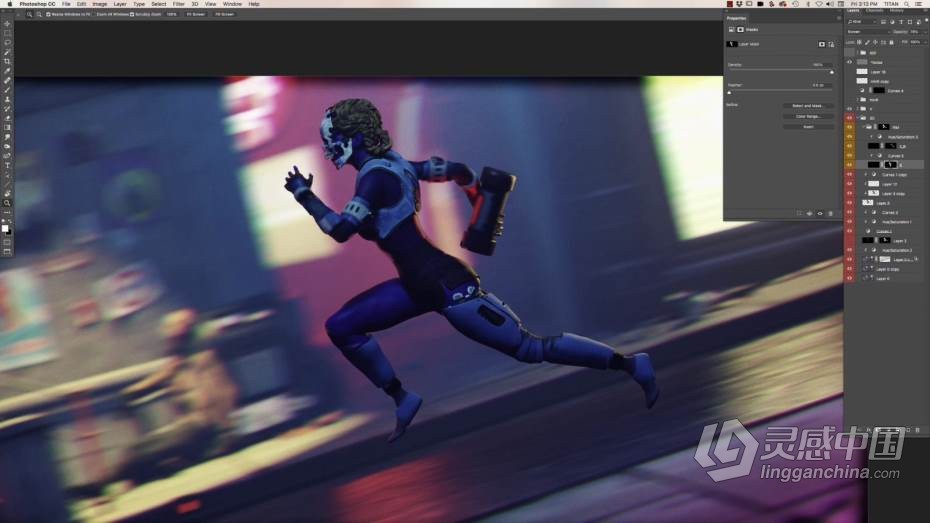The width and height of the screenshot is (930, 523).
Task: Toggle mask visibility eye in Properties
Action: click(820, 213)
